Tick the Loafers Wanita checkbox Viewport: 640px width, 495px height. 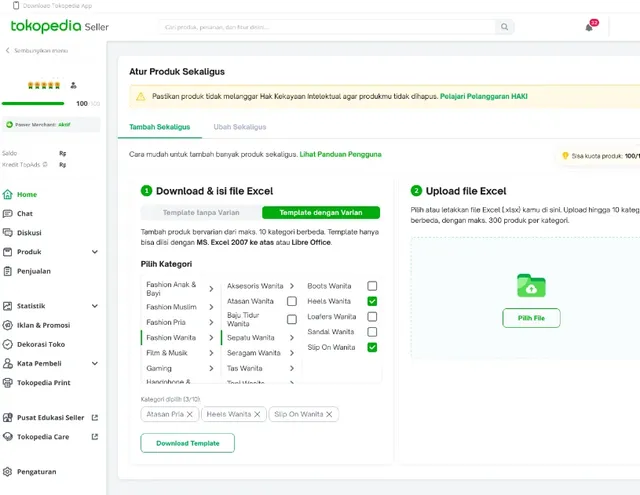(372, 316)
